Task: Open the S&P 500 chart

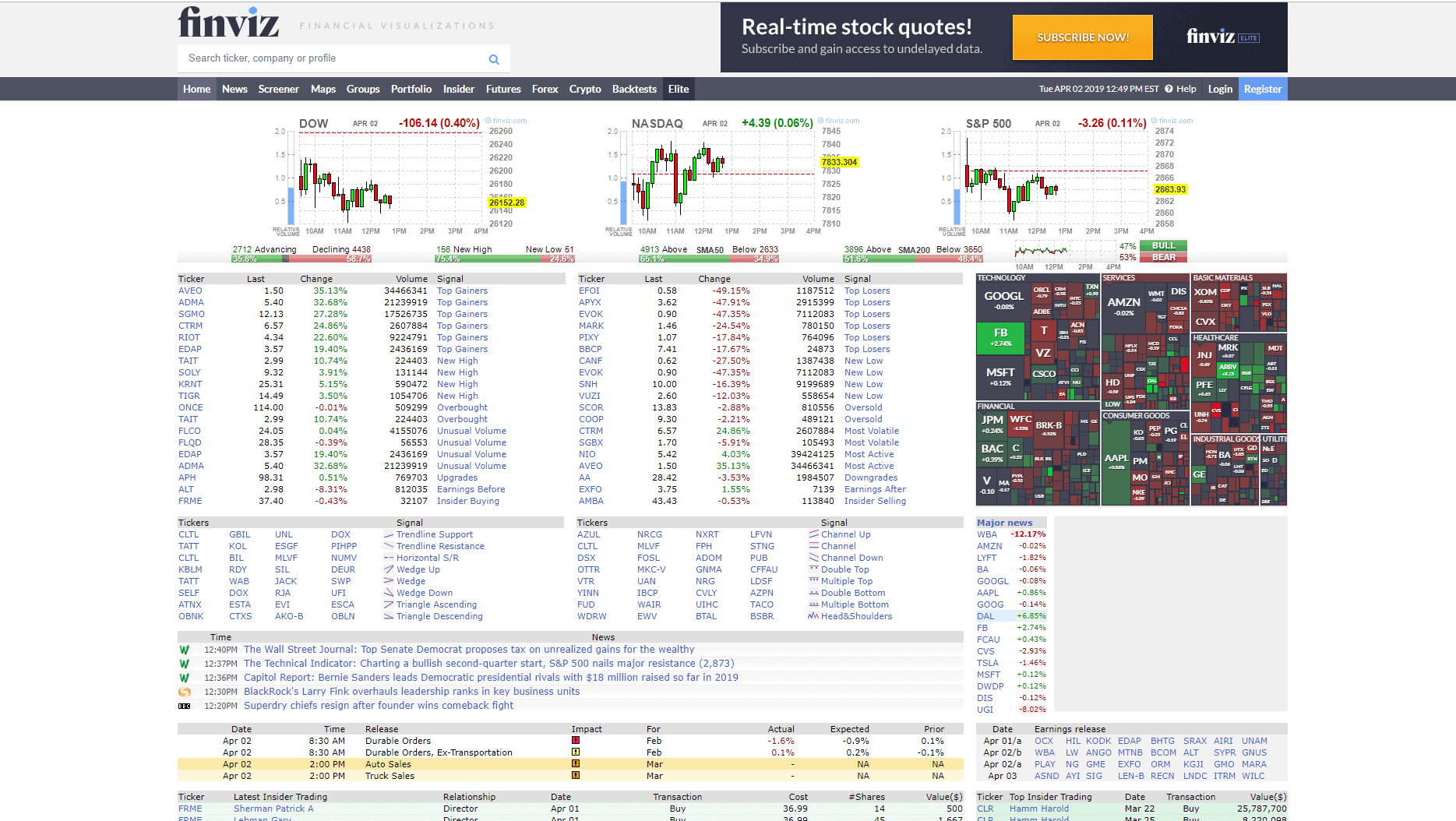Action: 1066,177
